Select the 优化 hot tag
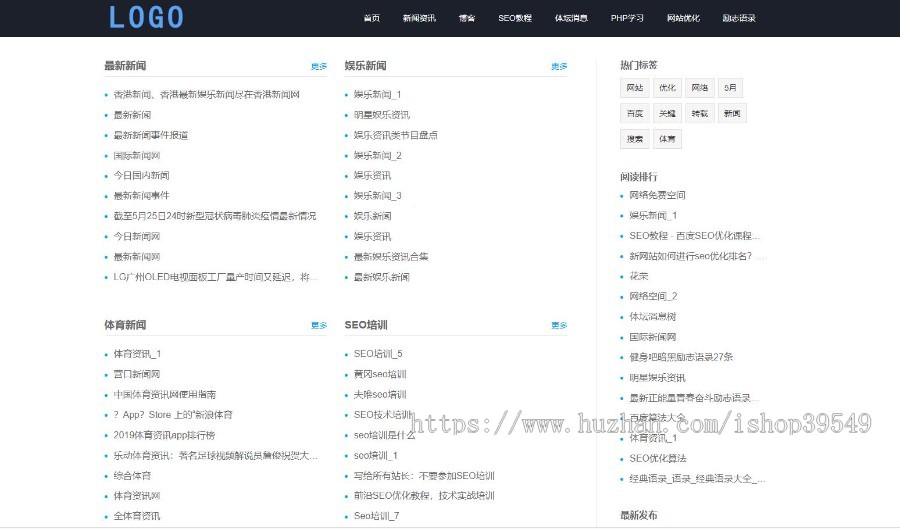 pyautogui.click(x=667, y=88)
